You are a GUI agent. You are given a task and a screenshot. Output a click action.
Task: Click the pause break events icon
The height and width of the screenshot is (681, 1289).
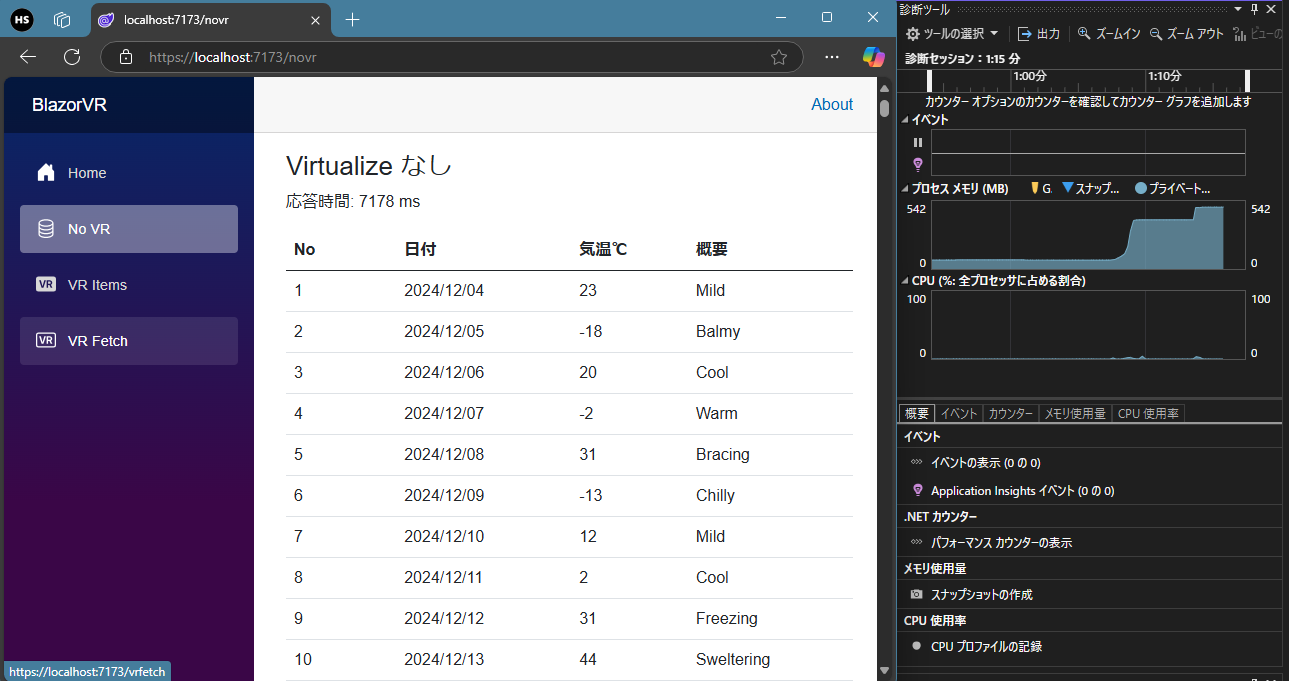coord(917,142)
